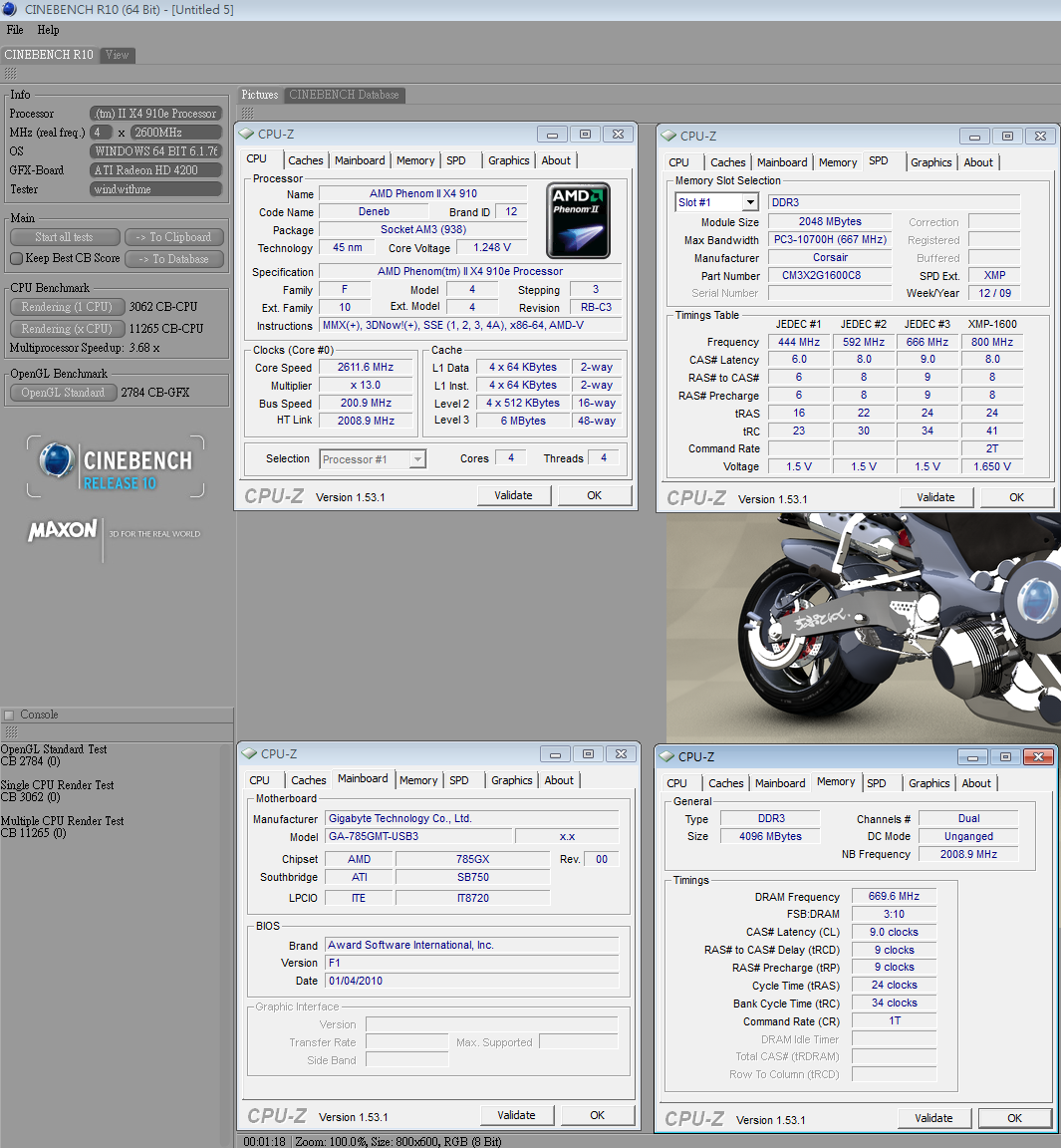
Task: Toggle the Console panel checkbox
Action: (10, 716)
